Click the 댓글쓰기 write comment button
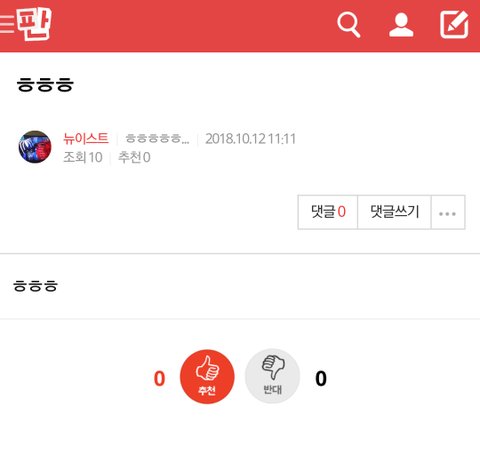This screenshot has width=480, height=463. [394, 212]
